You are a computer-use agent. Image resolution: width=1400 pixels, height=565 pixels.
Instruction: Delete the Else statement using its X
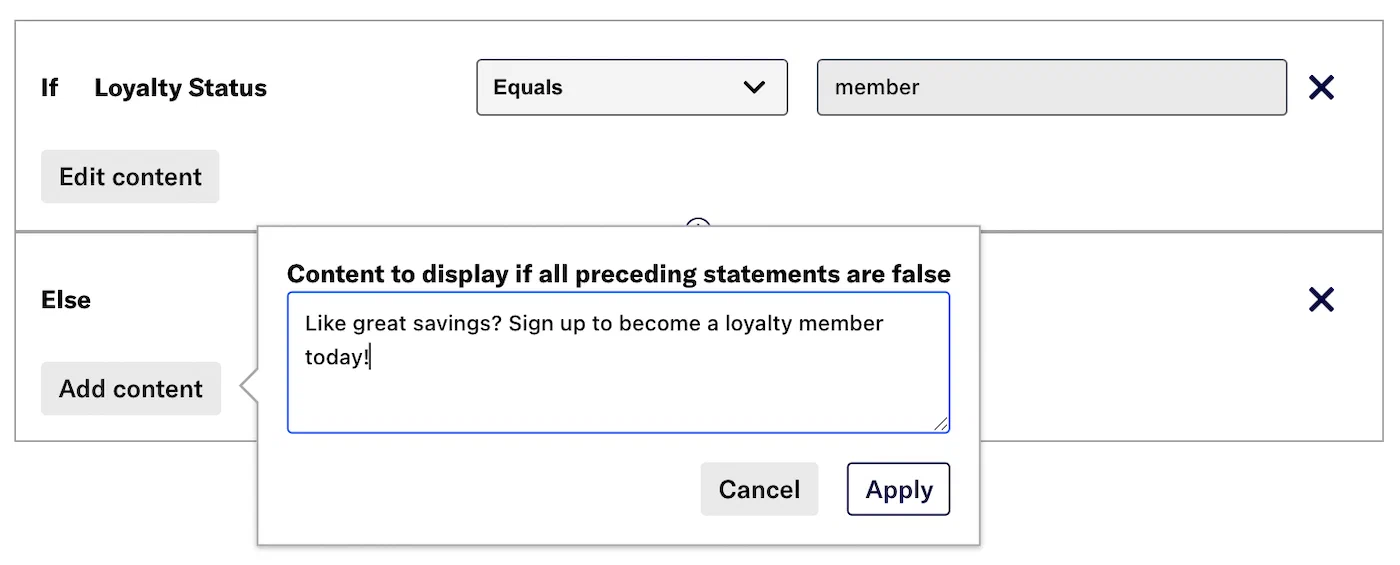[x=1321, y=299]
